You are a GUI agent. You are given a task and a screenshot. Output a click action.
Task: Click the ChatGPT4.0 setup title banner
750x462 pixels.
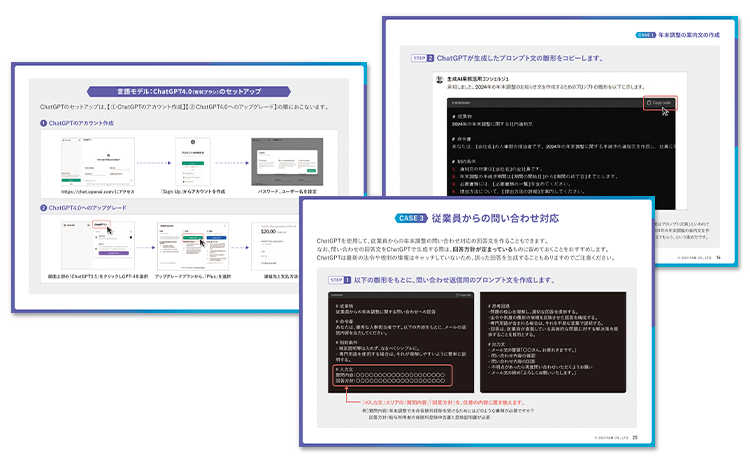(188, 88)
